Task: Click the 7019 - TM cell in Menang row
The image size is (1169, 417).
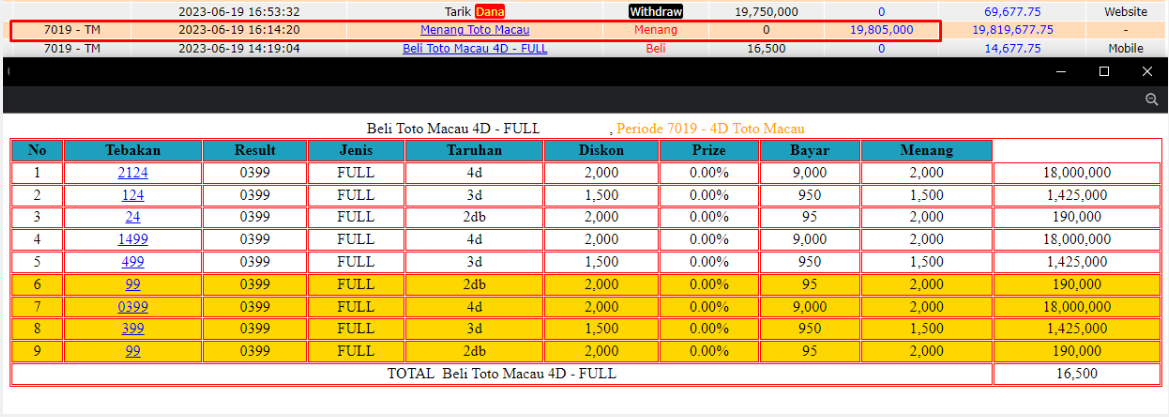Action: click(72, 30)
